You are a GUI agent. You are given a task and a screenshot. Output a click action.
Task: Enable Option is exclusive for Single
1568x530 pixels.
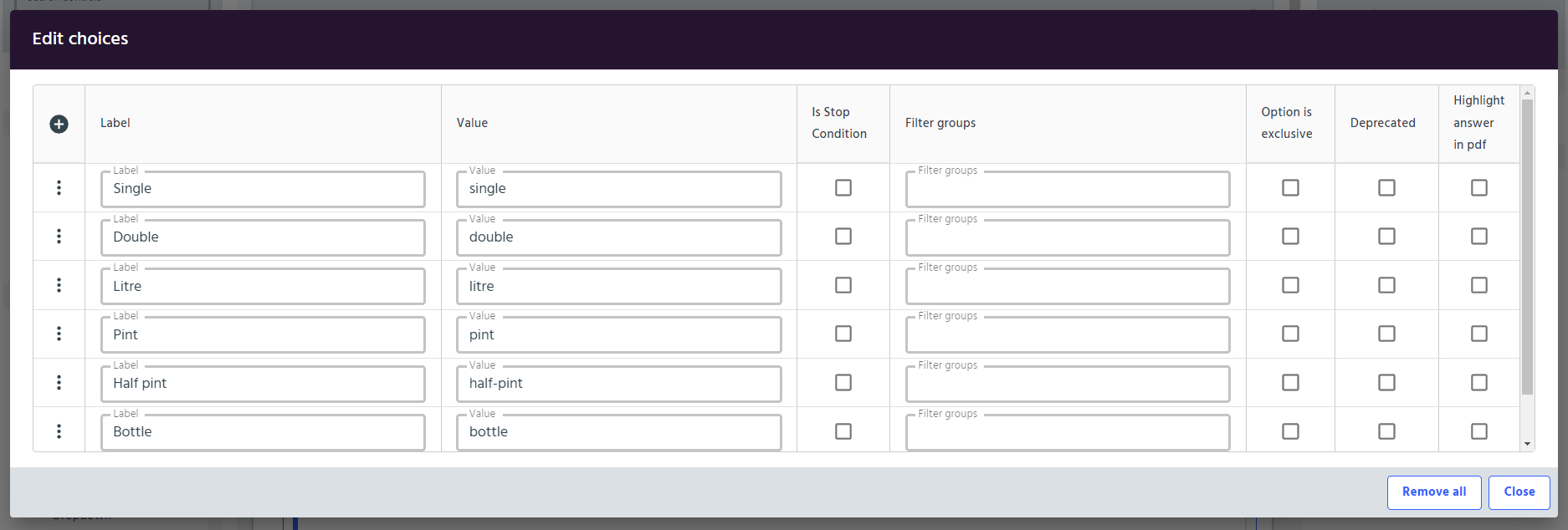(1290, 187)
